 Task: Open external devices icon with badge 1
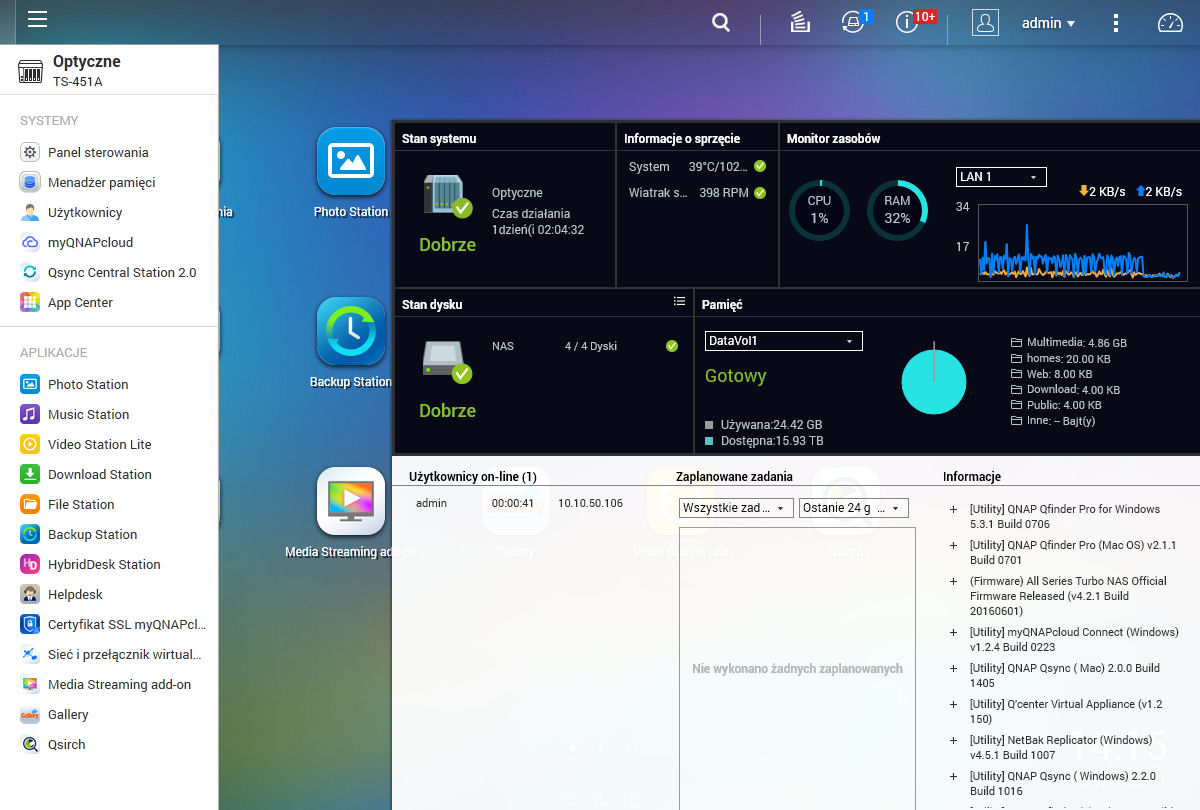[853, 22]
